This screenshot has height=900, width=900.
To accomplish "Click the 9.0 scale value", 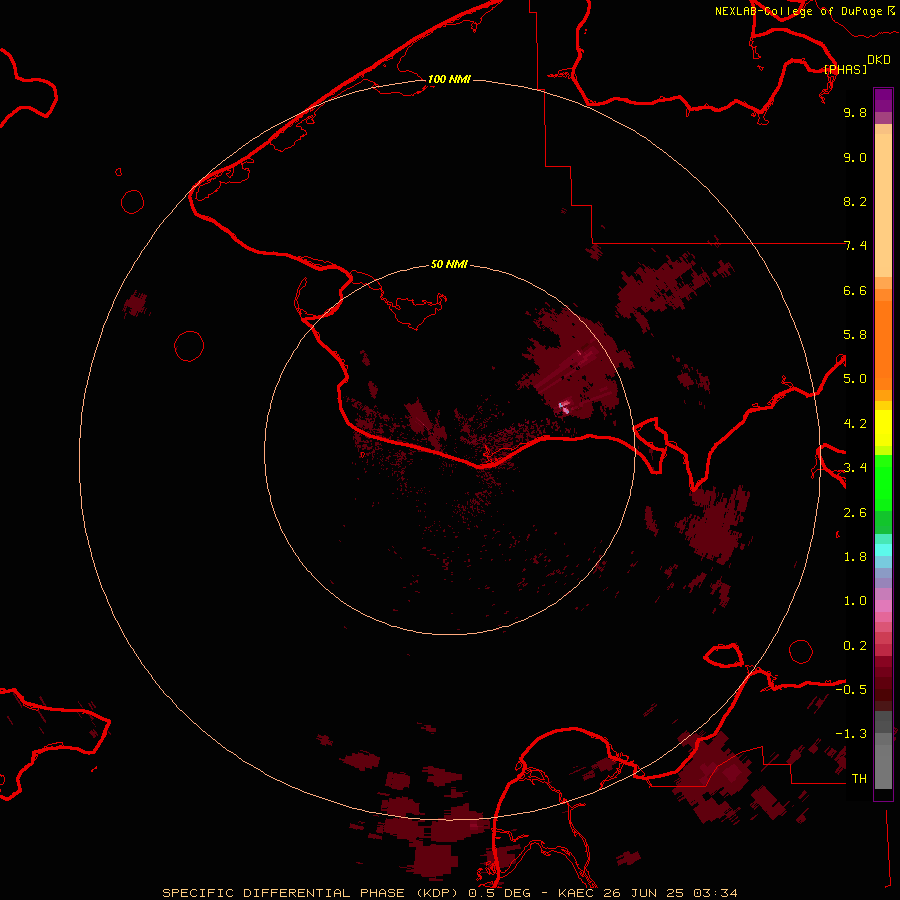I will click(855, 157).
